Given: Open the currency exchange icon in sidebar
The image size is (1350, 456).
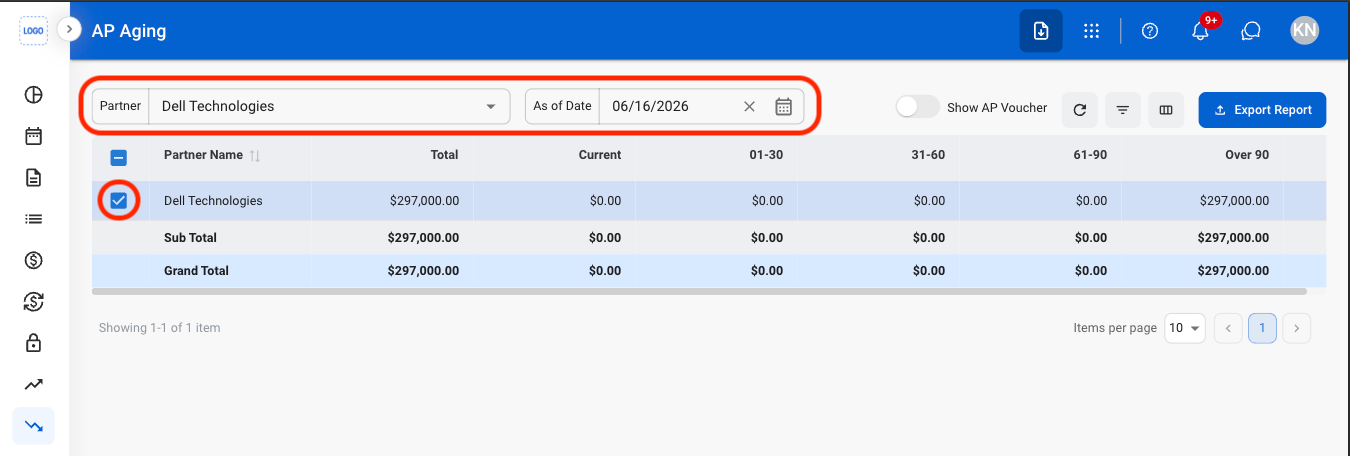Looking at the screenshot, I should coord(34,302).
